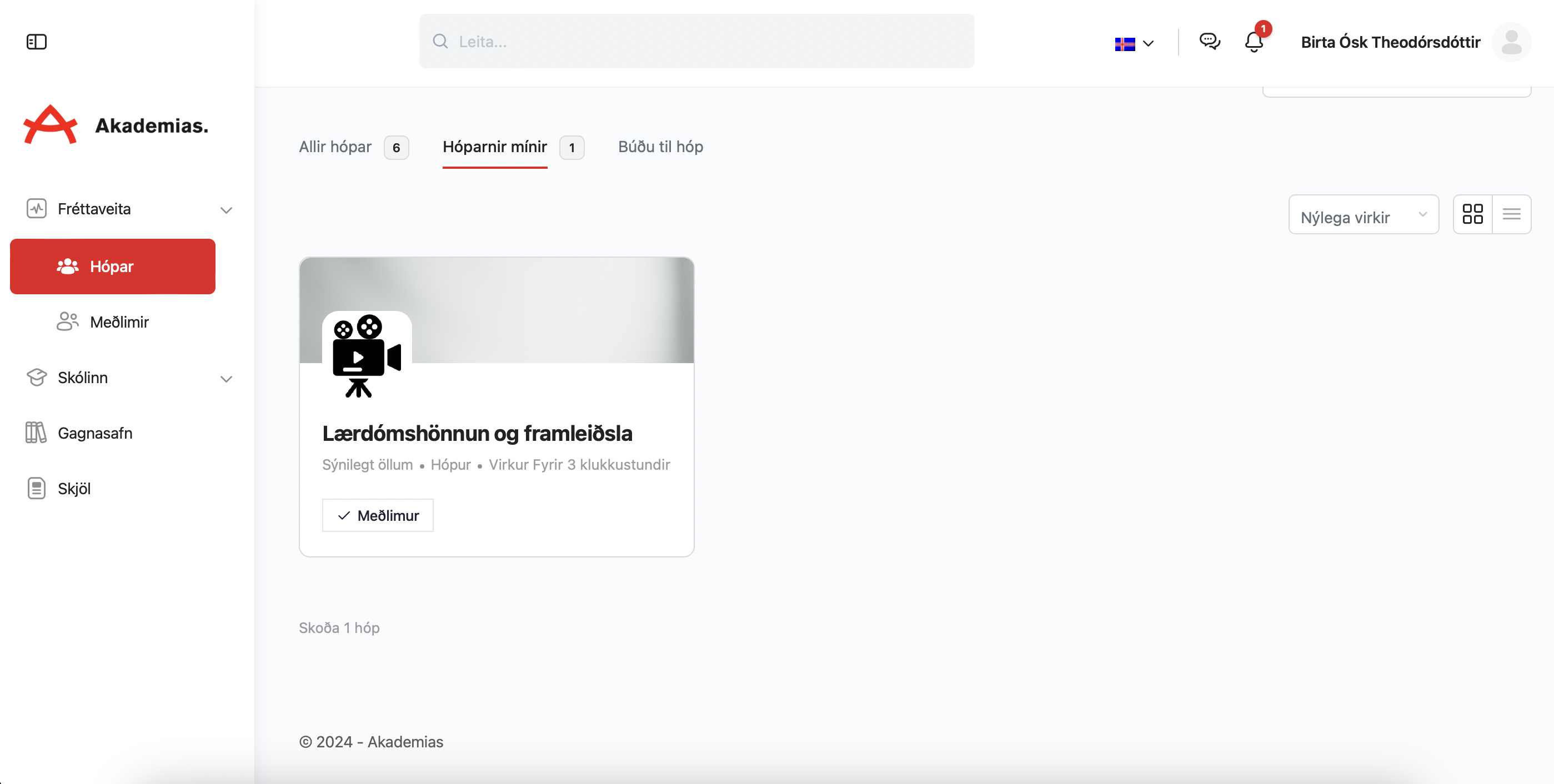The image size is (1554, 784).
Task: Open the Gagnasafn library section
Action: [95, 433]
